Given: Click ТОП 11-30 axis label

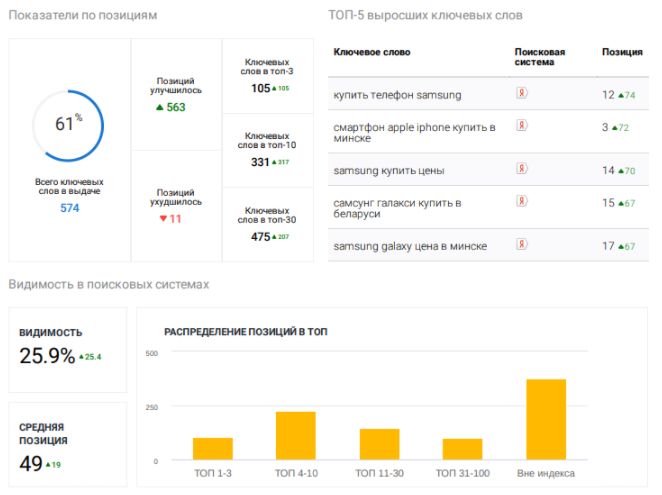Looking at the screenshot, I should pyautogui.click(x=380, y=473).
